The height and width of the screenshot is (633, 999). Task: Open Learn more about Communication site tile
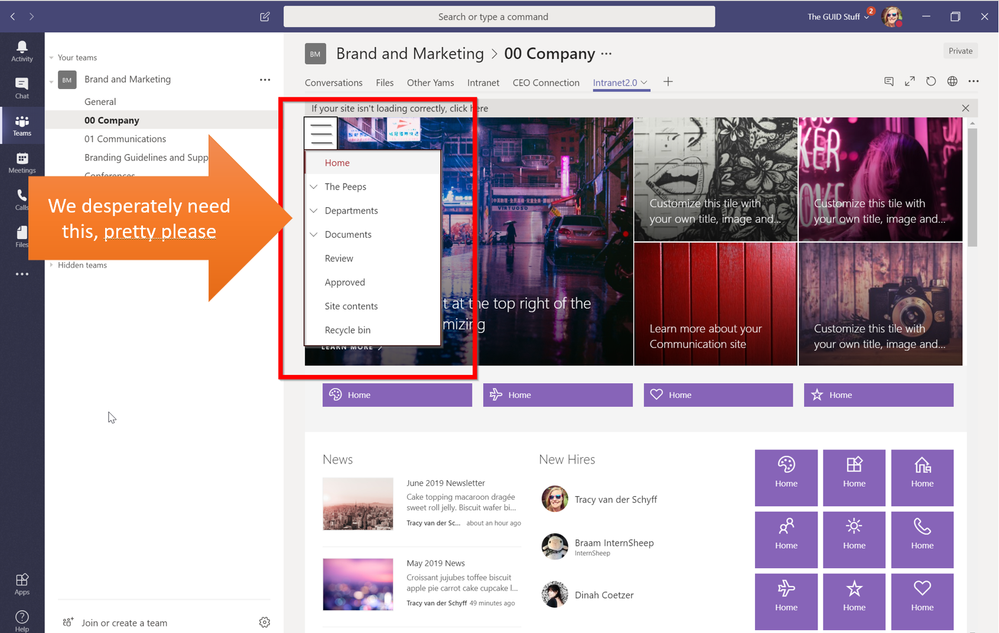[715, 304]
